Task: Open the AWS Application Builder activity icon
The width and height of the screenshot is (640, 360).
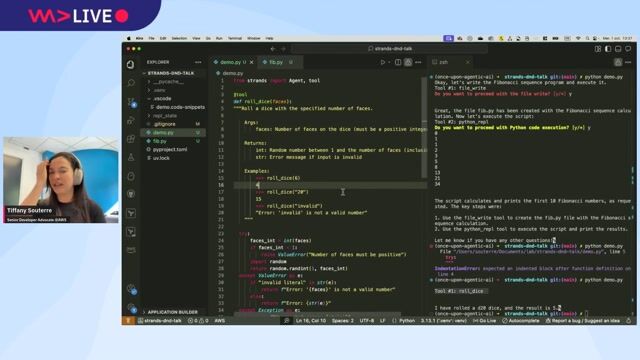Action: tap(131, 250)
